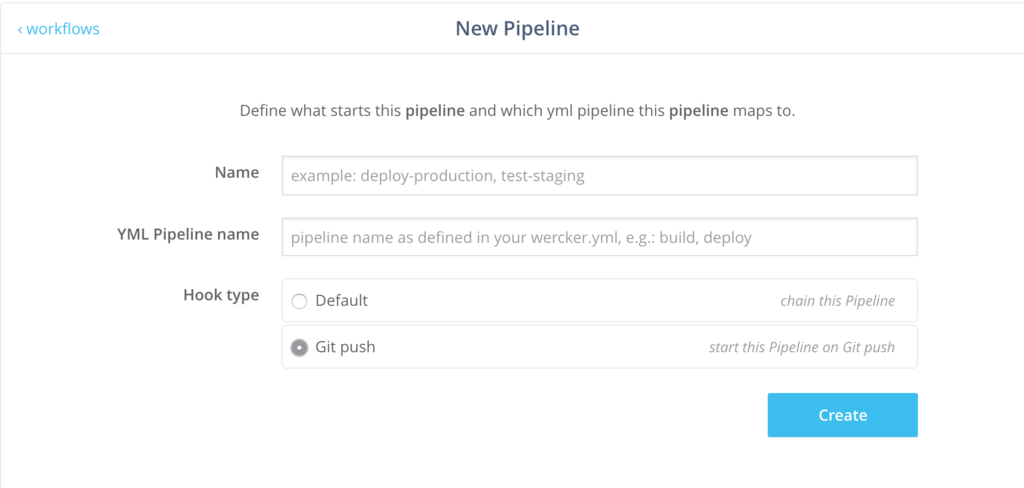The width and height of the screenshot is (1024, 488).
Task: Click the back chevron beside workflows
Action: (x=20, y=29)
